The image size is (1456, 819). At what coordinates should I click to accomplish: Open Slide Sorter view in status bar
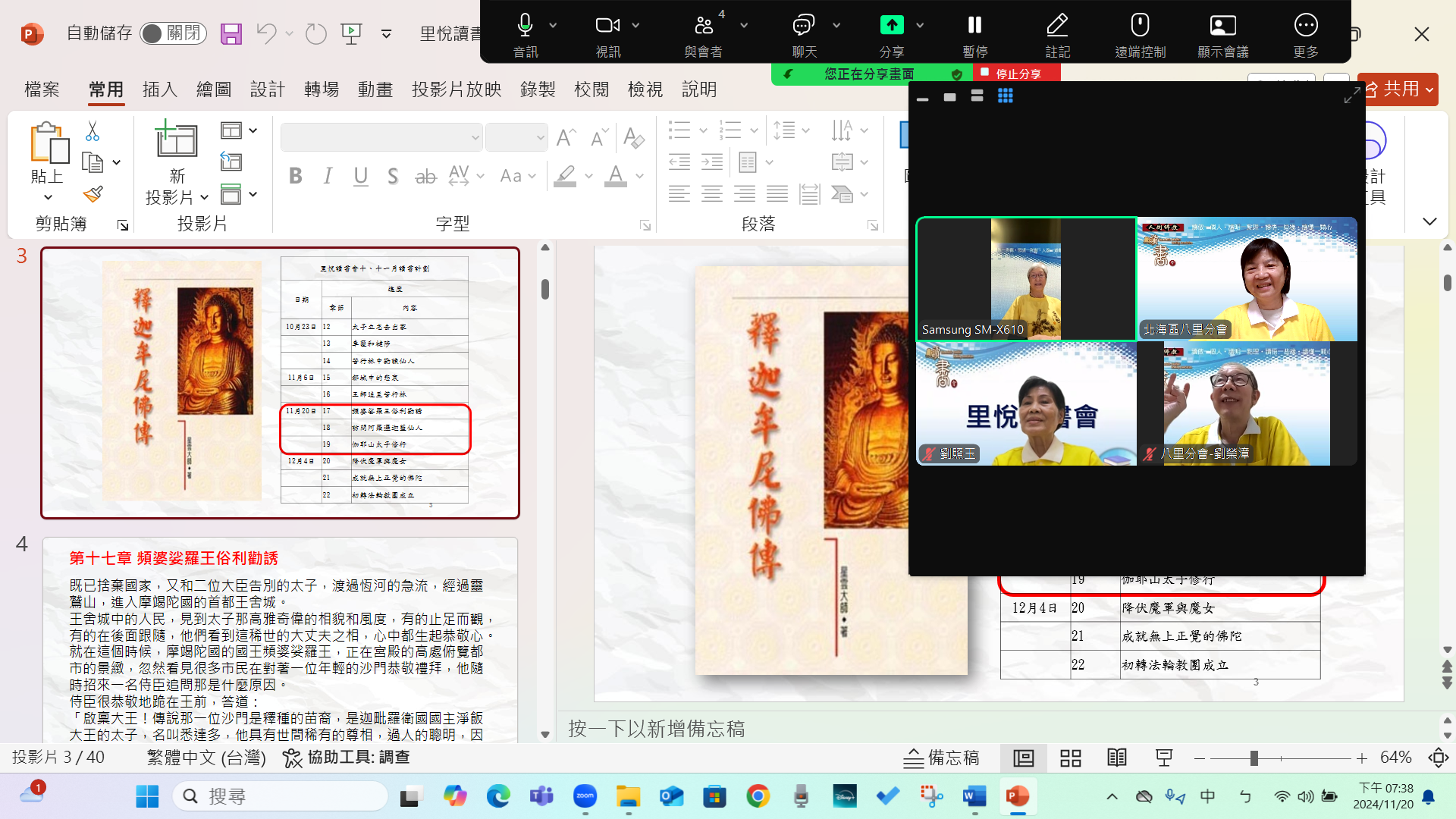tap(1070, 758)
